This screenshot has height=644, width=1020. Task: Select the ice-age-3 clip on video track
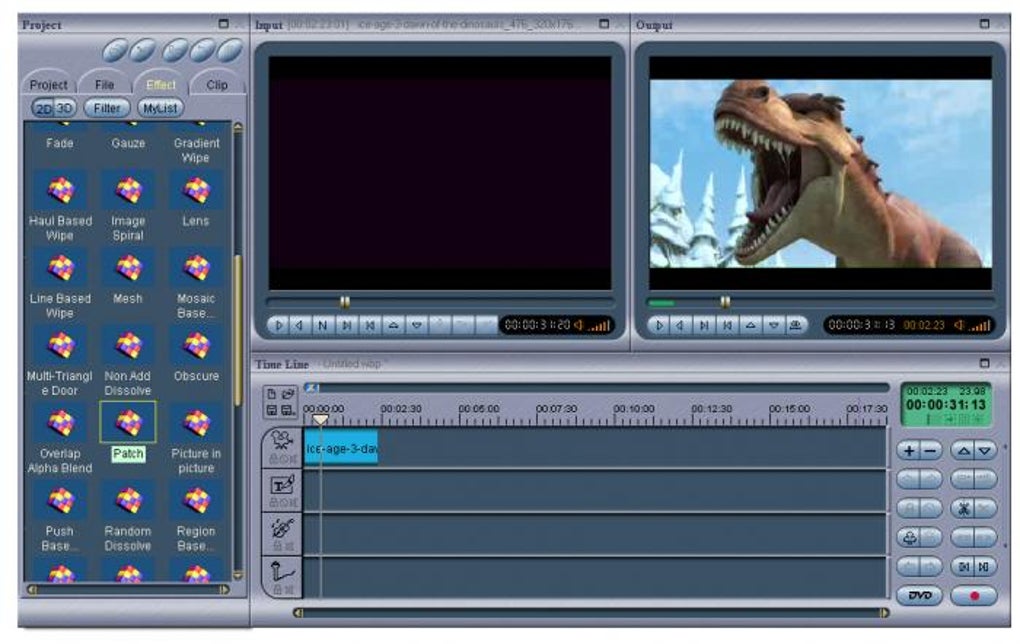(x=341, y=448)
